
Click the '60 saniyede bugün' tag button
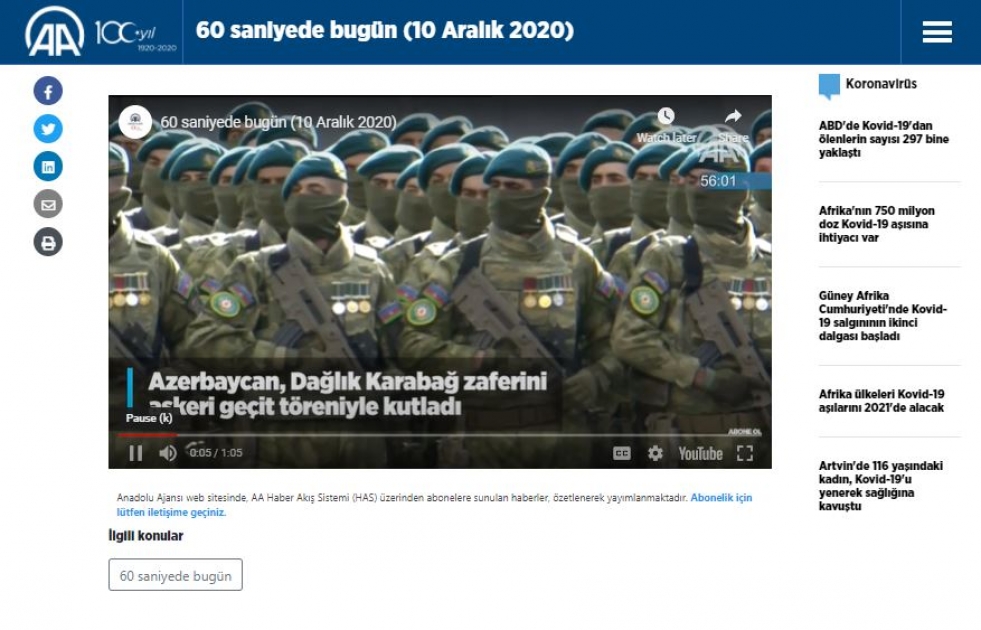(175, 575)
